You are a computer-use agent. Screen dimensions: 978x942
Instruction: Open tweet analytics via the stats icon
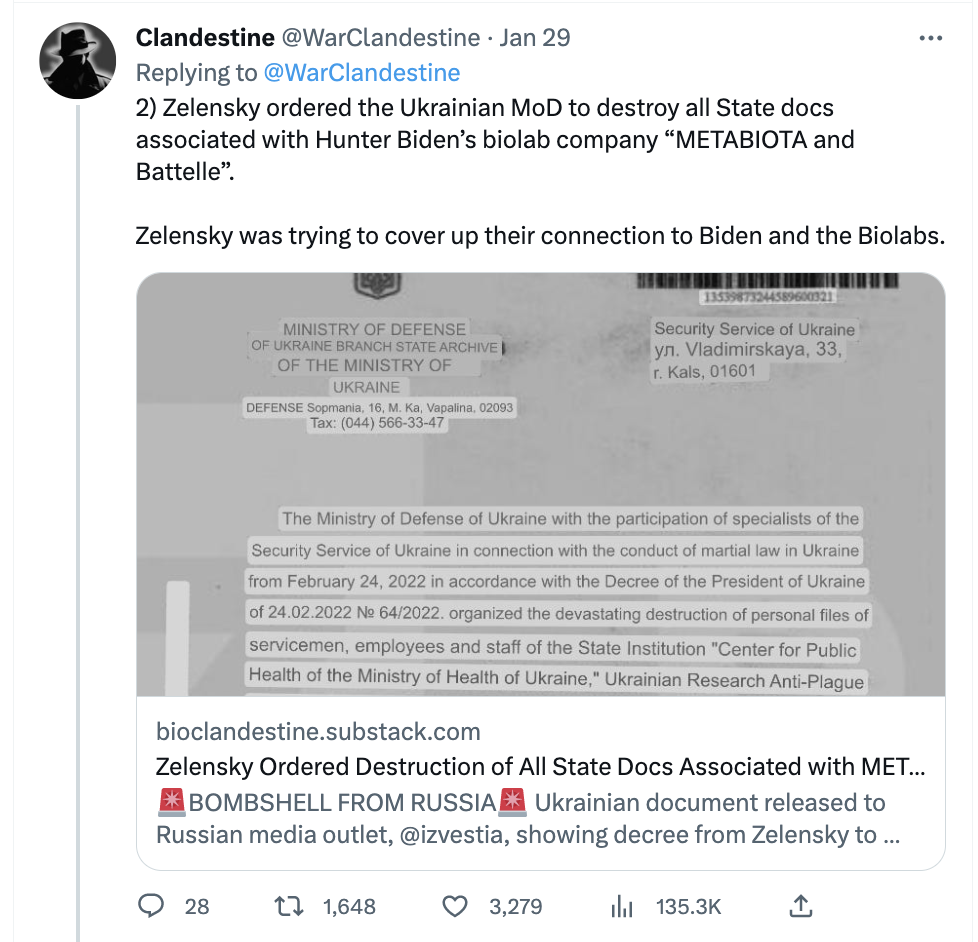tap(622, 906)
